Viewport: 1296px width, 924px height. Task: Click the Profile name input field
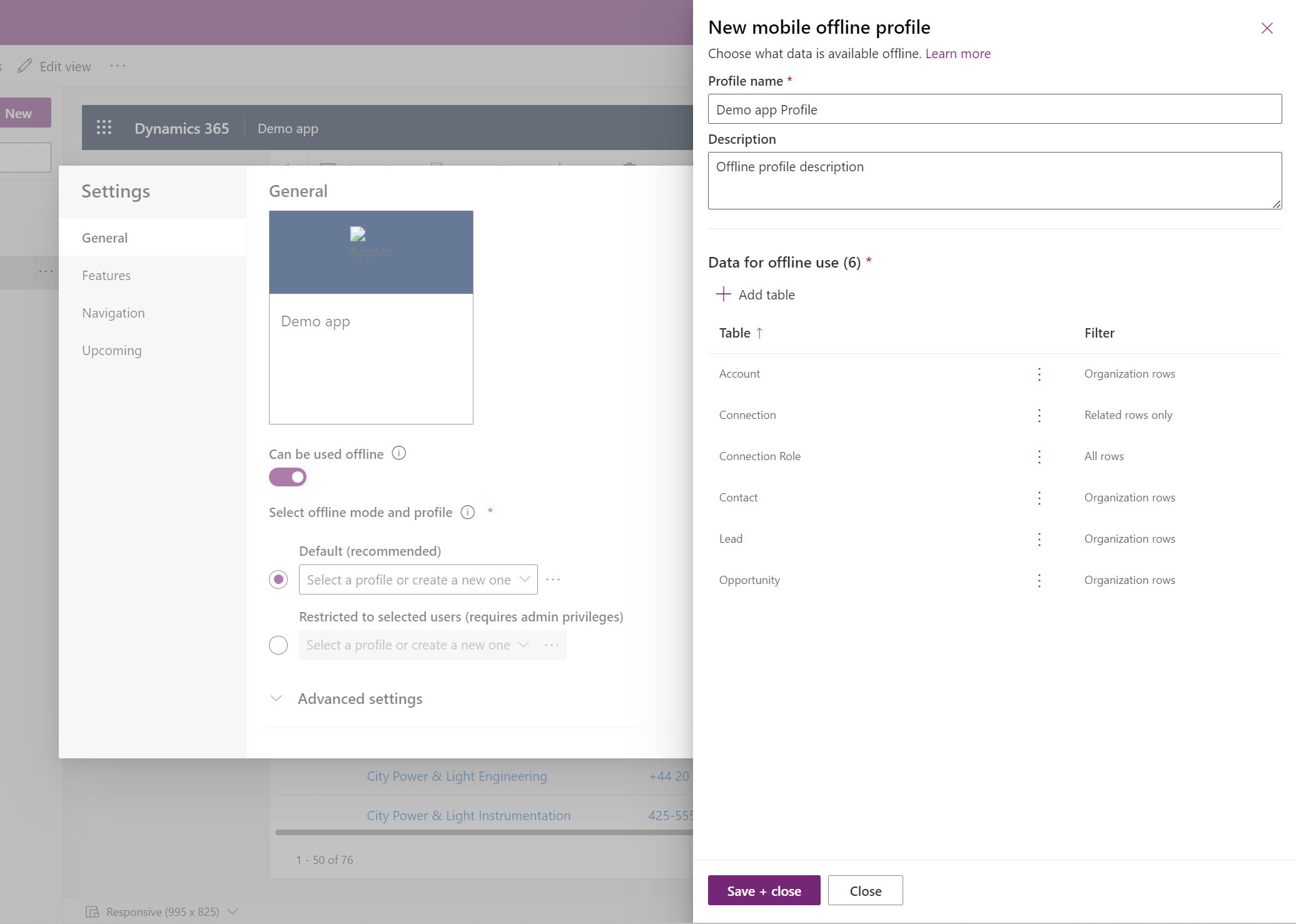[x=994, y=109]
